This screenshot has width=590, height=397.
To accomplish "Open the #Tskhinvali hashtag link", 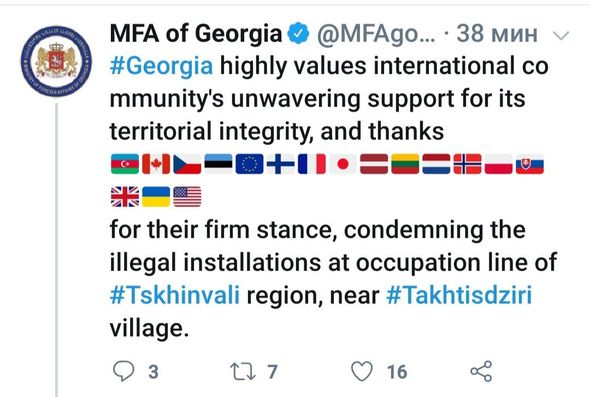I will pyautogui.click(x=175, y=295).
